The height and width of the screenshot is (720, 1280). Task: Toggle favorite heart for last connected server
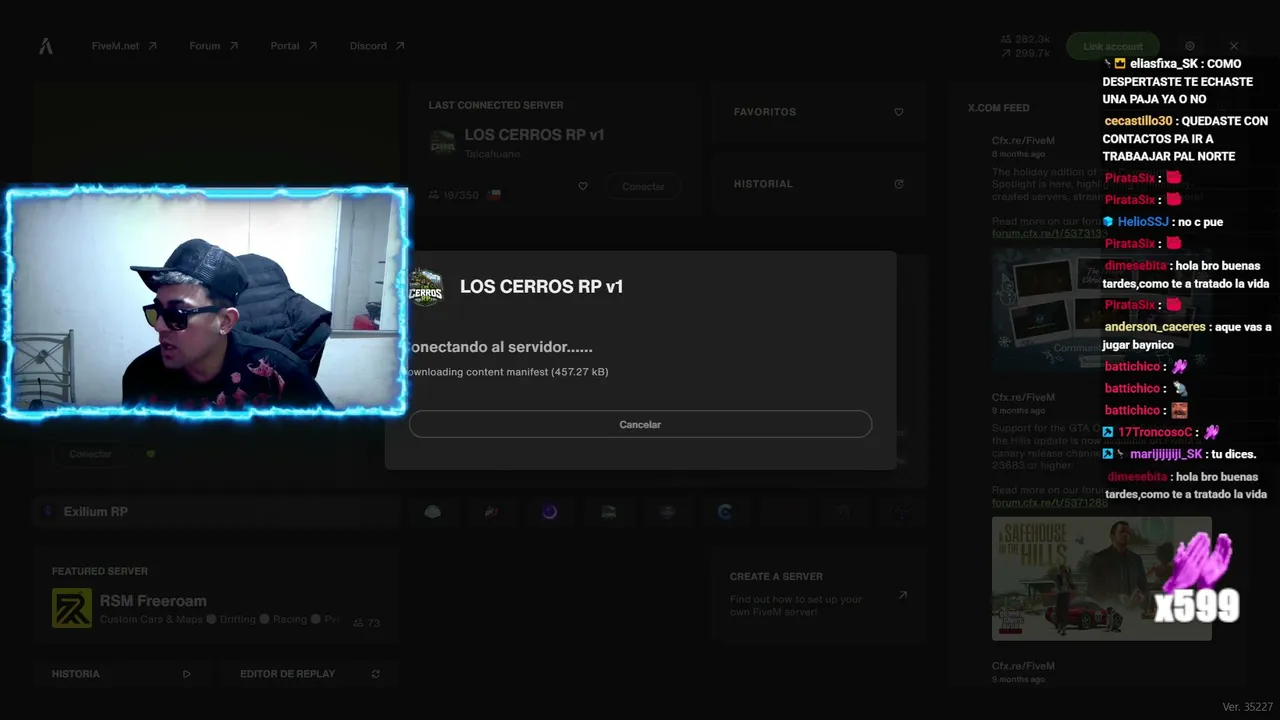583,186
